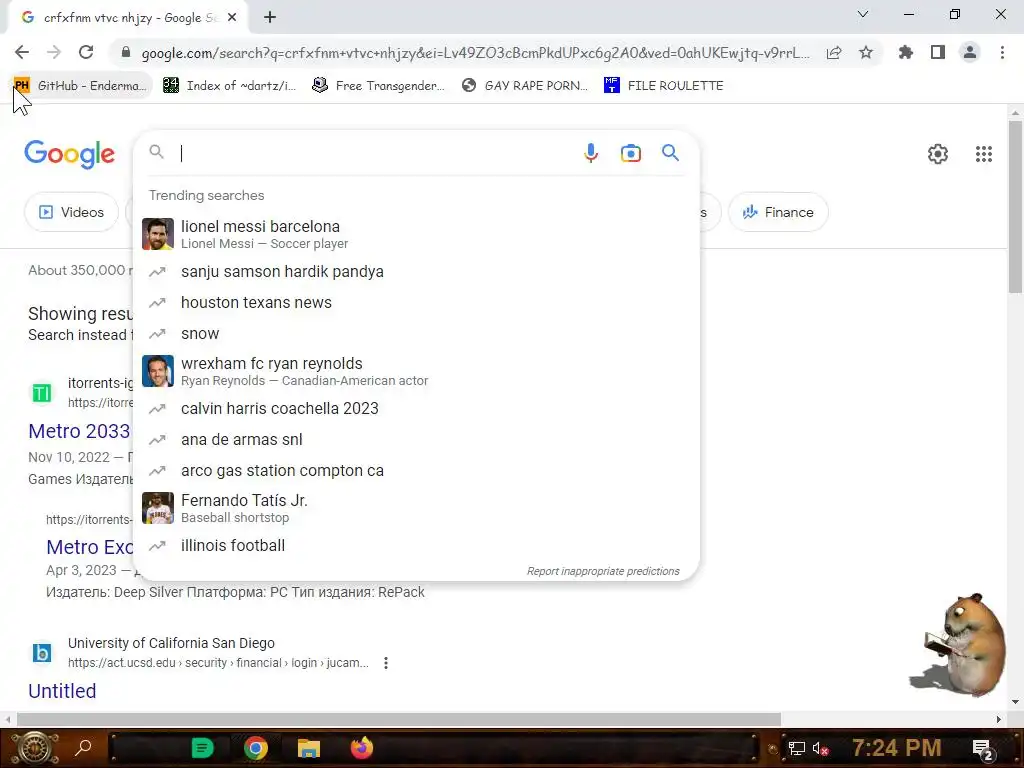
Task: Click Chrome icon in taskbar
Action: pyautogui.click(x=256, y=748)
